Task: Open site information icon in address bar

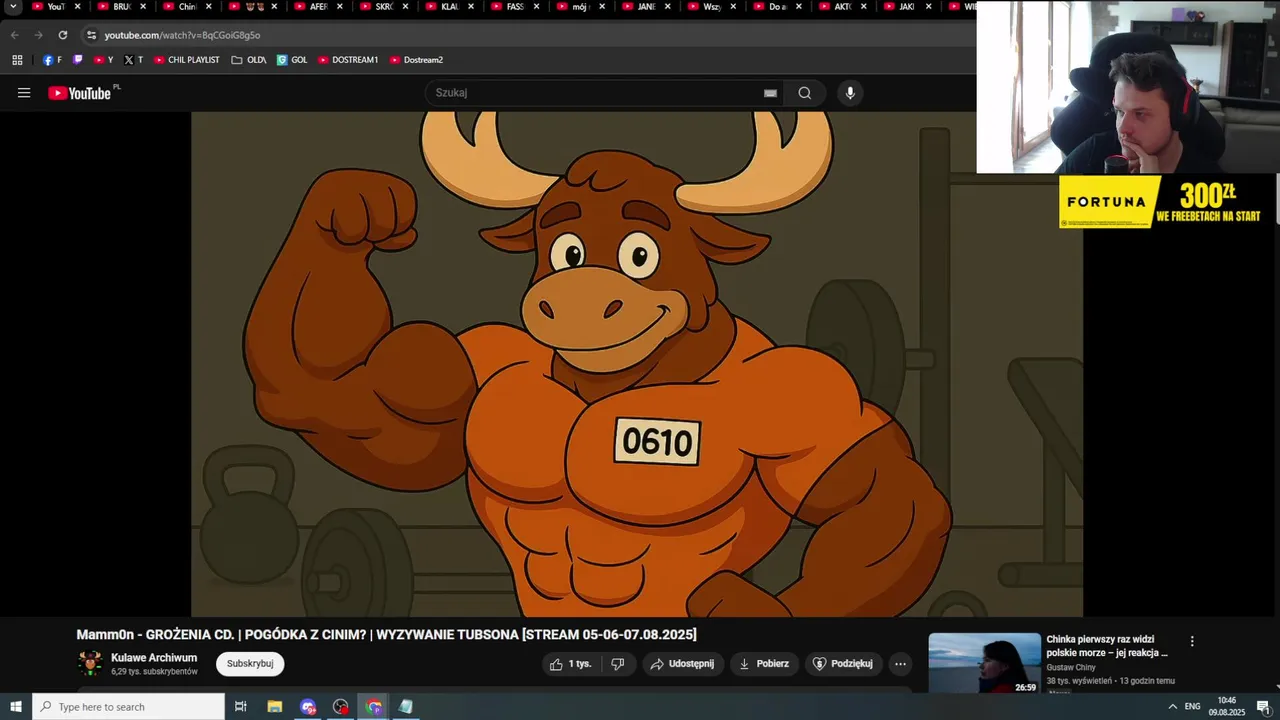Action: tap(91, 35)
